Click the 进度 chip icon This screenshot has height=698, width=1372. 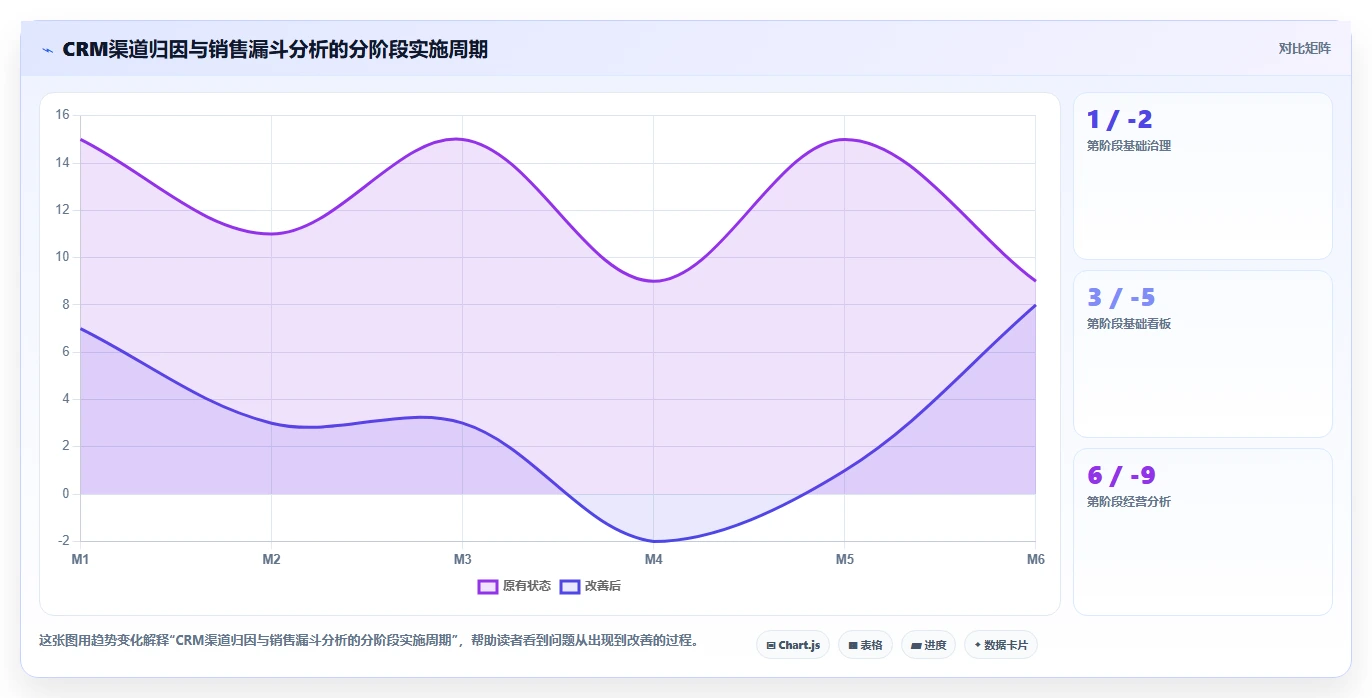pyautogui.click(x=916, y=646)
